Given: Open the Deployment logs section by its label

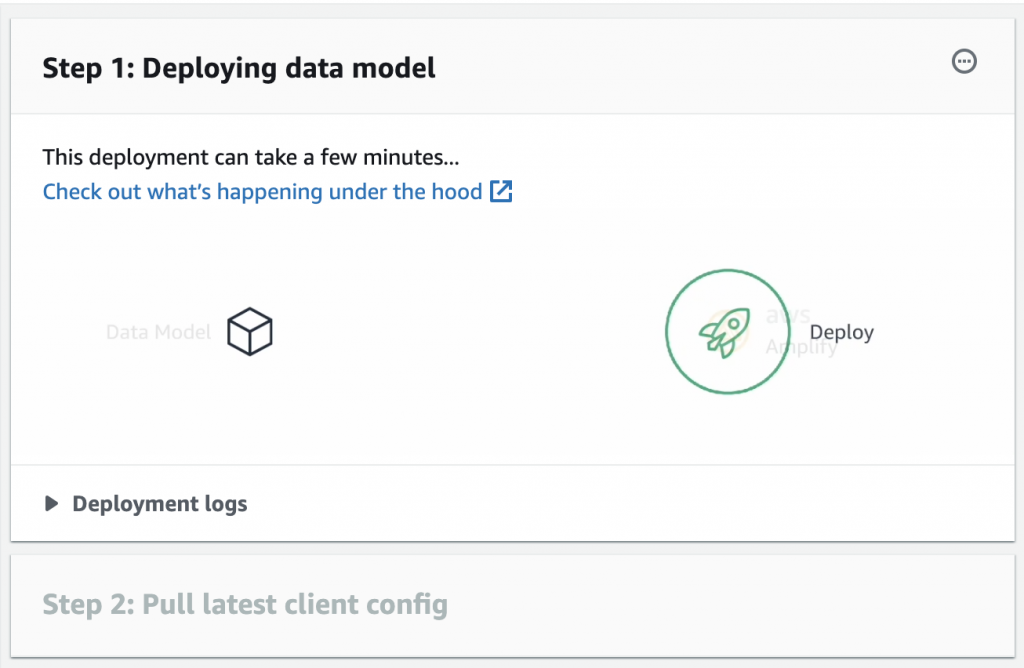Looking at the screenshot, I should (160, 504).
